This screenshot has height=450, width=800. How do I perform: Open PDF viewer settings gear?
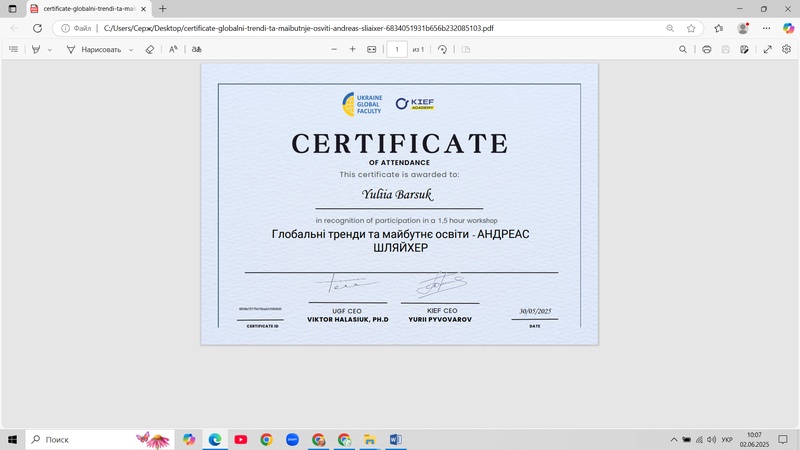(786, 49)
